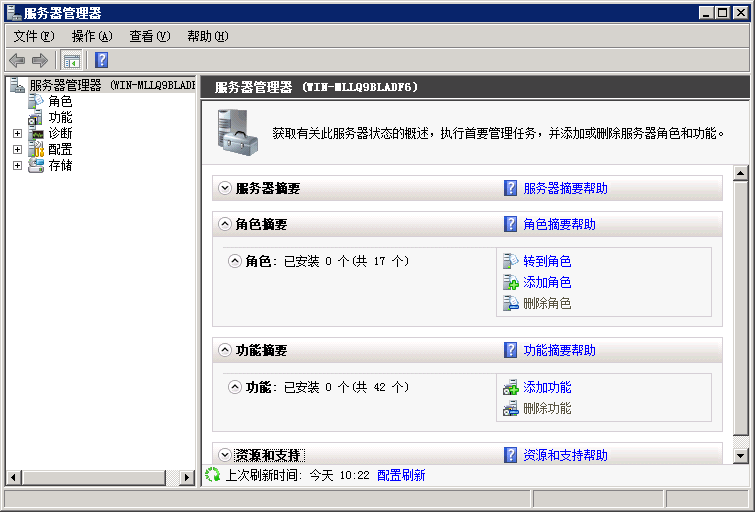
Task: Click the 删除功能 icon
Action: tap(510, 408)
